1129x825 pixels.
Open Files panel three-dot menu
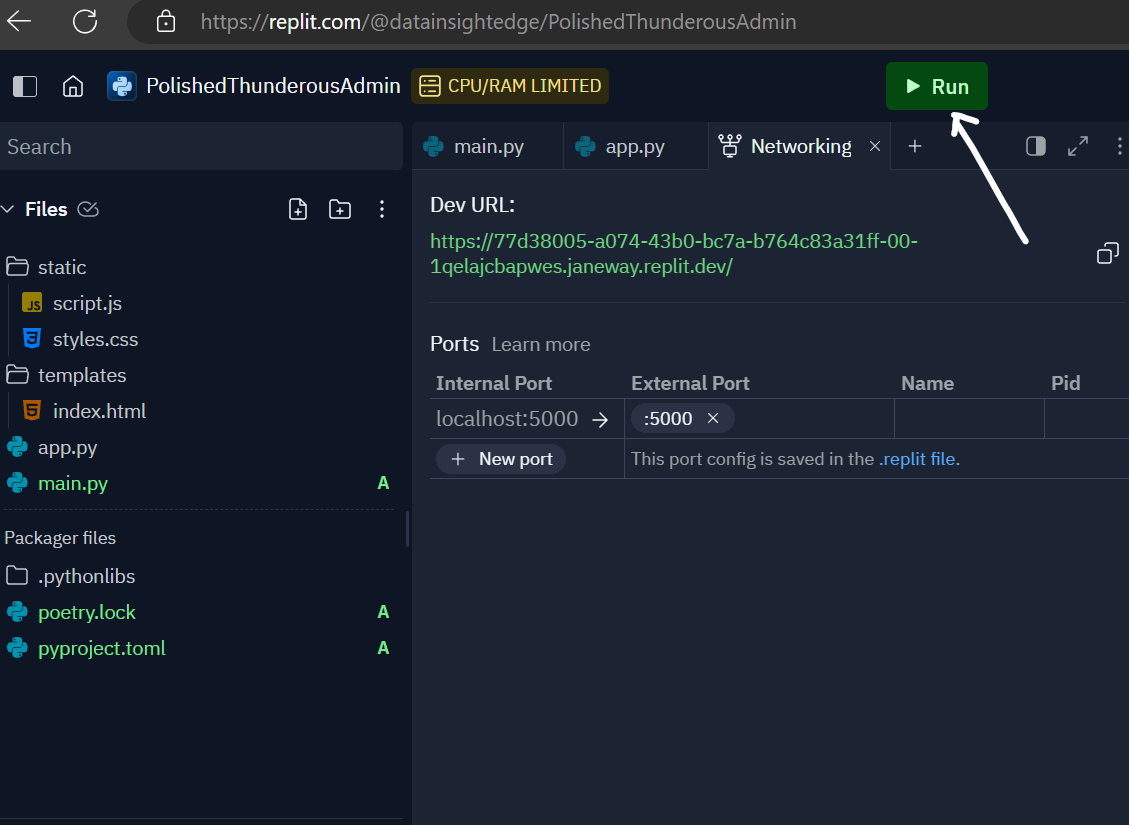(x=382, y=209)
